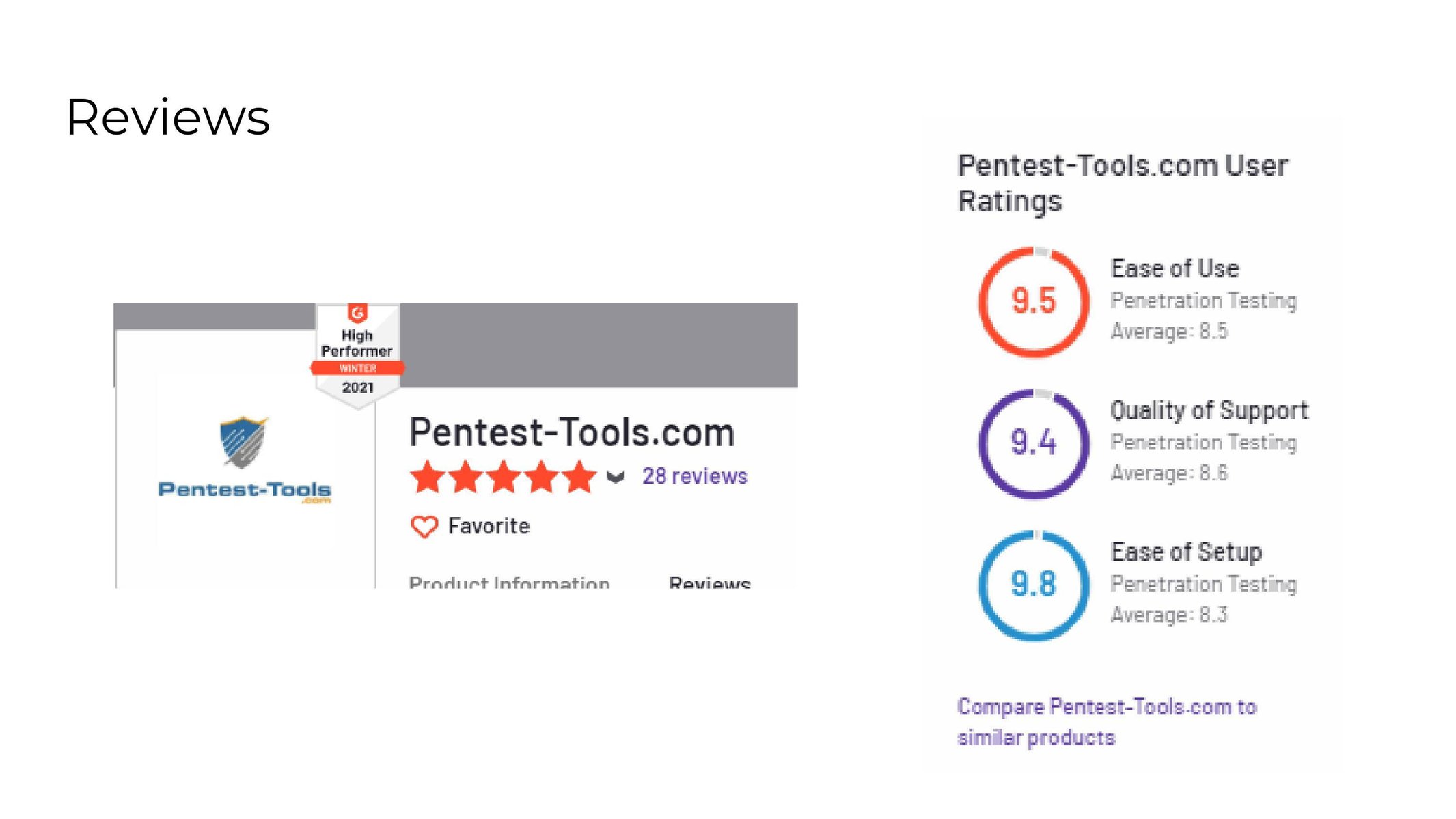Click the third orange rating star
Screen dimensions: 1456x819
coord(504,477)
